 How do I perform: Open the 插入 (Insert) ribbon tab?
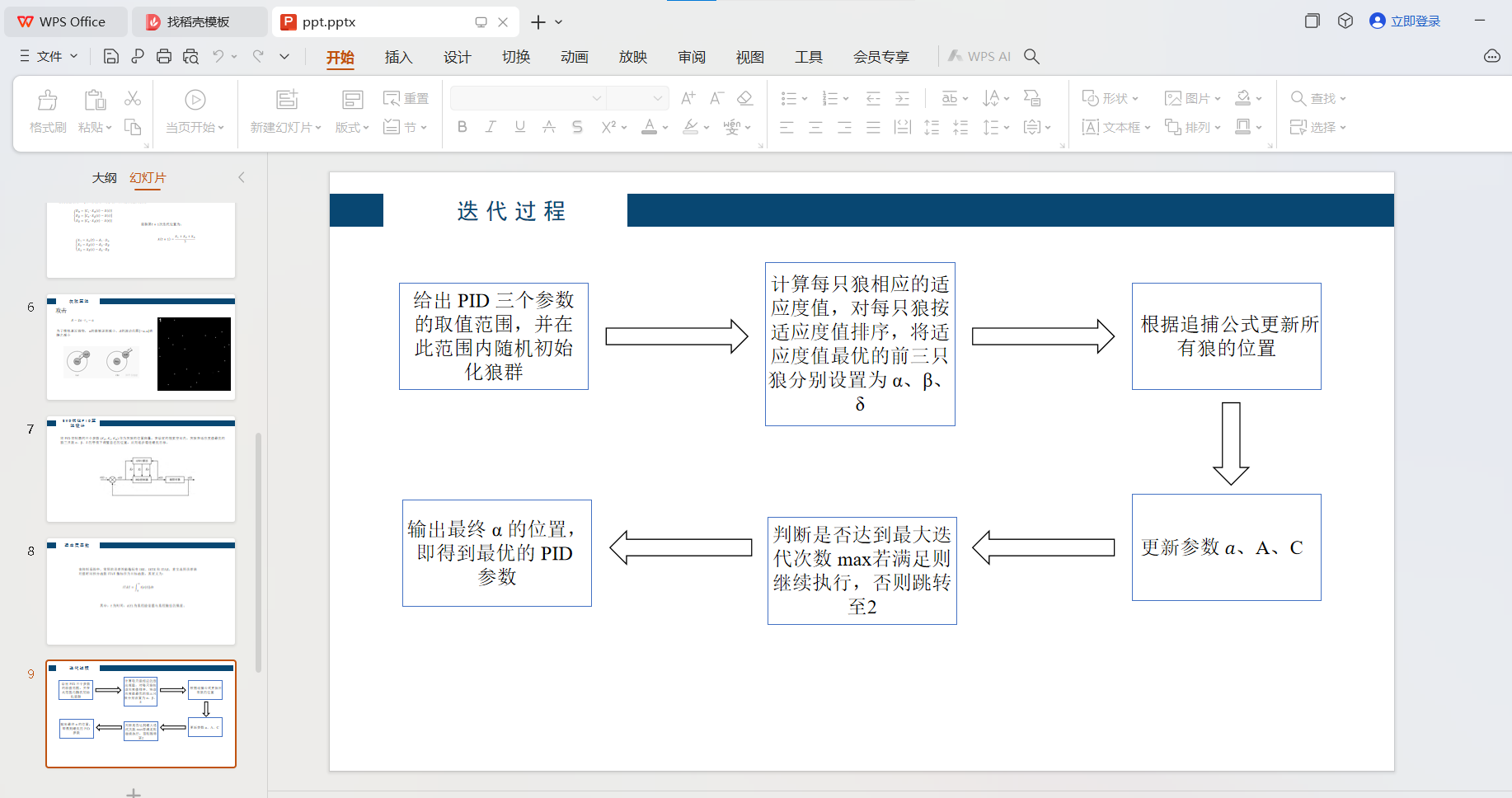(398, 57)
